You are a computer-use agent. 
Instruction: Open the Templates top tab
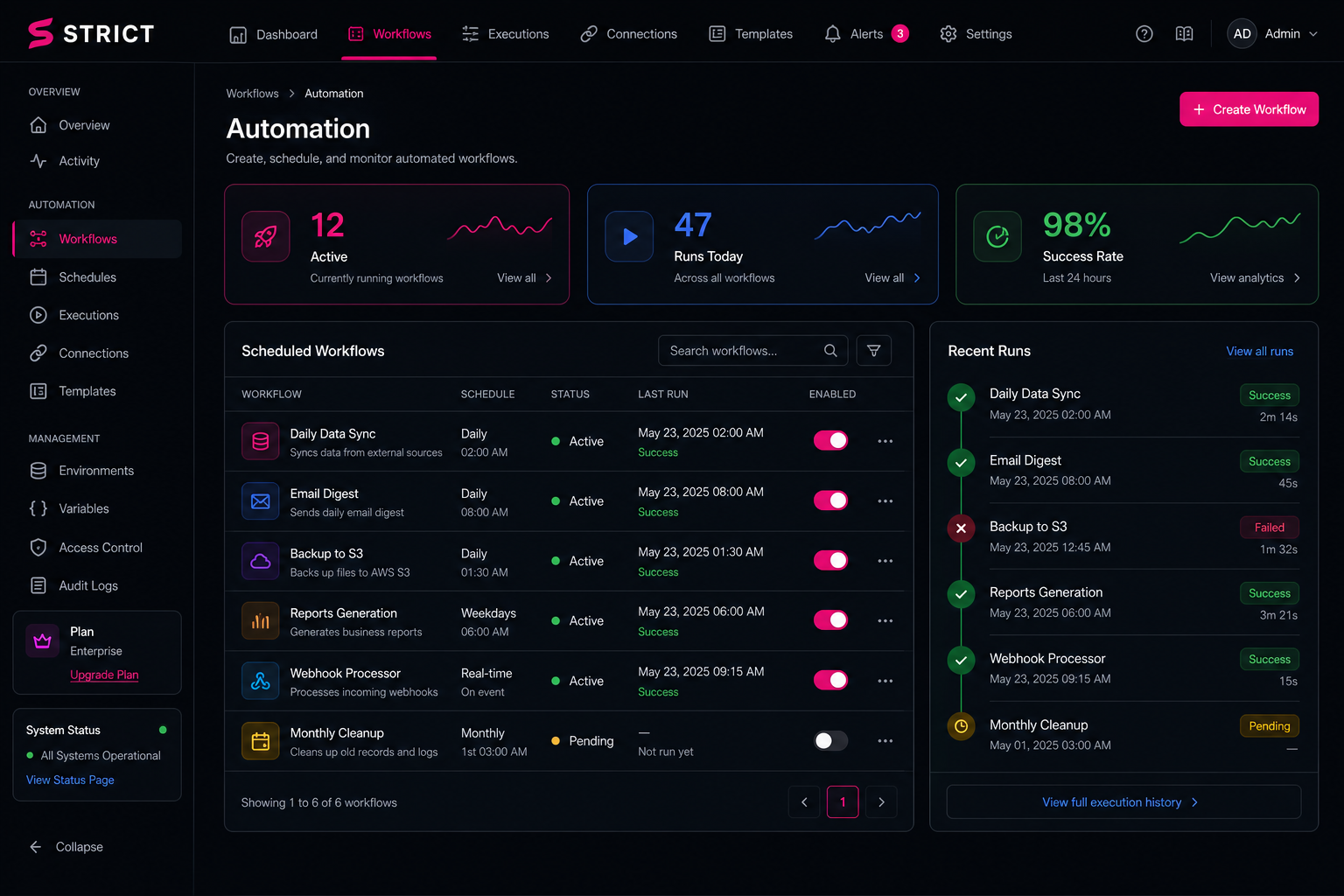pos(750,34)
